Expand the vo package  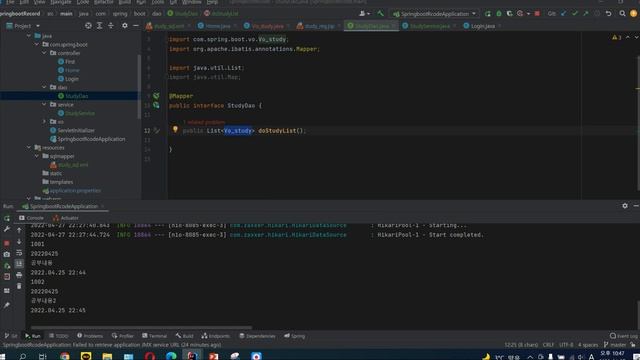44,122
